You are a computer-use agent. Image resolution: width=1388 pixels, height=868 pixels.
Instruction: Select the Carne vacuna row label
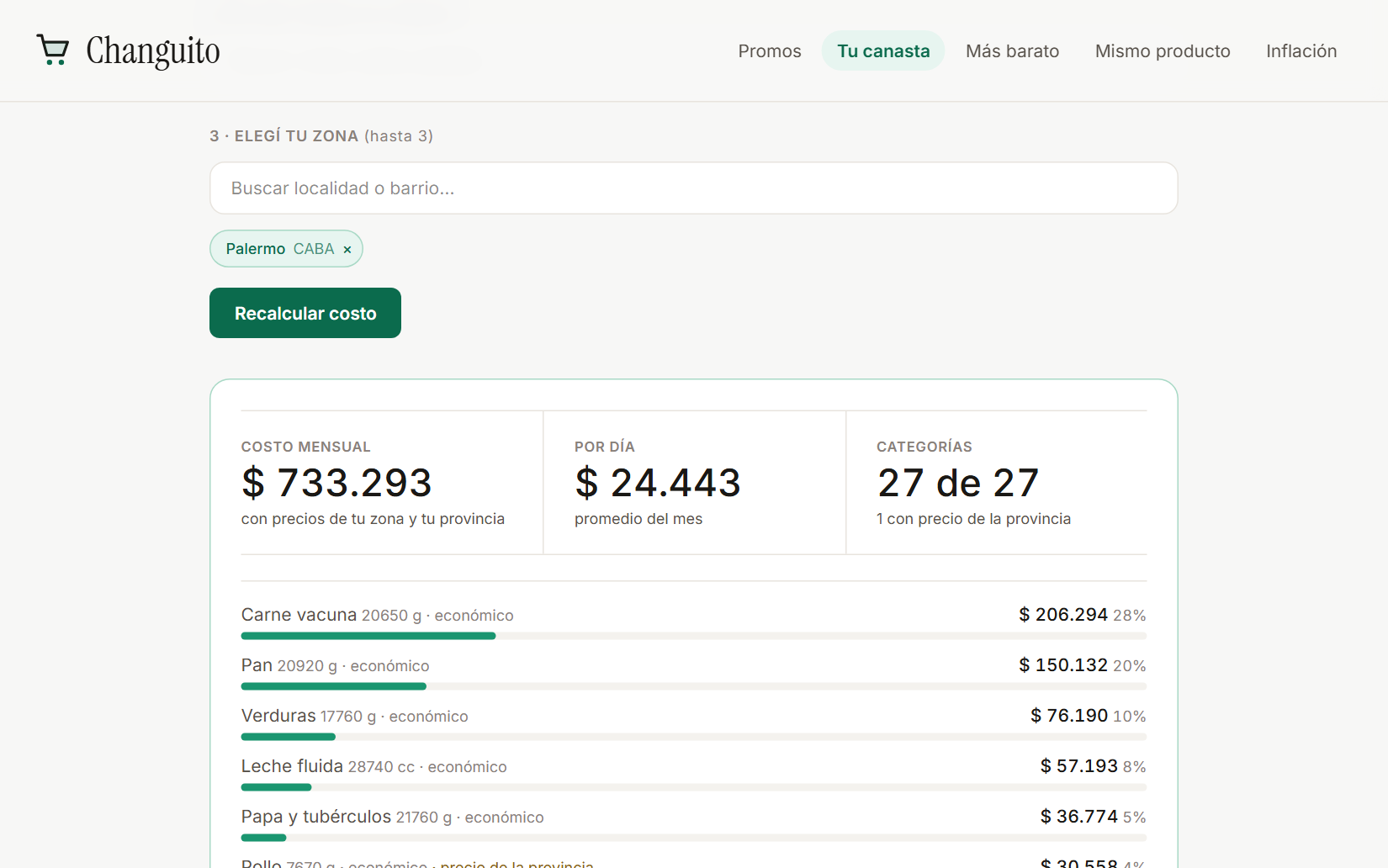[299, 615]
